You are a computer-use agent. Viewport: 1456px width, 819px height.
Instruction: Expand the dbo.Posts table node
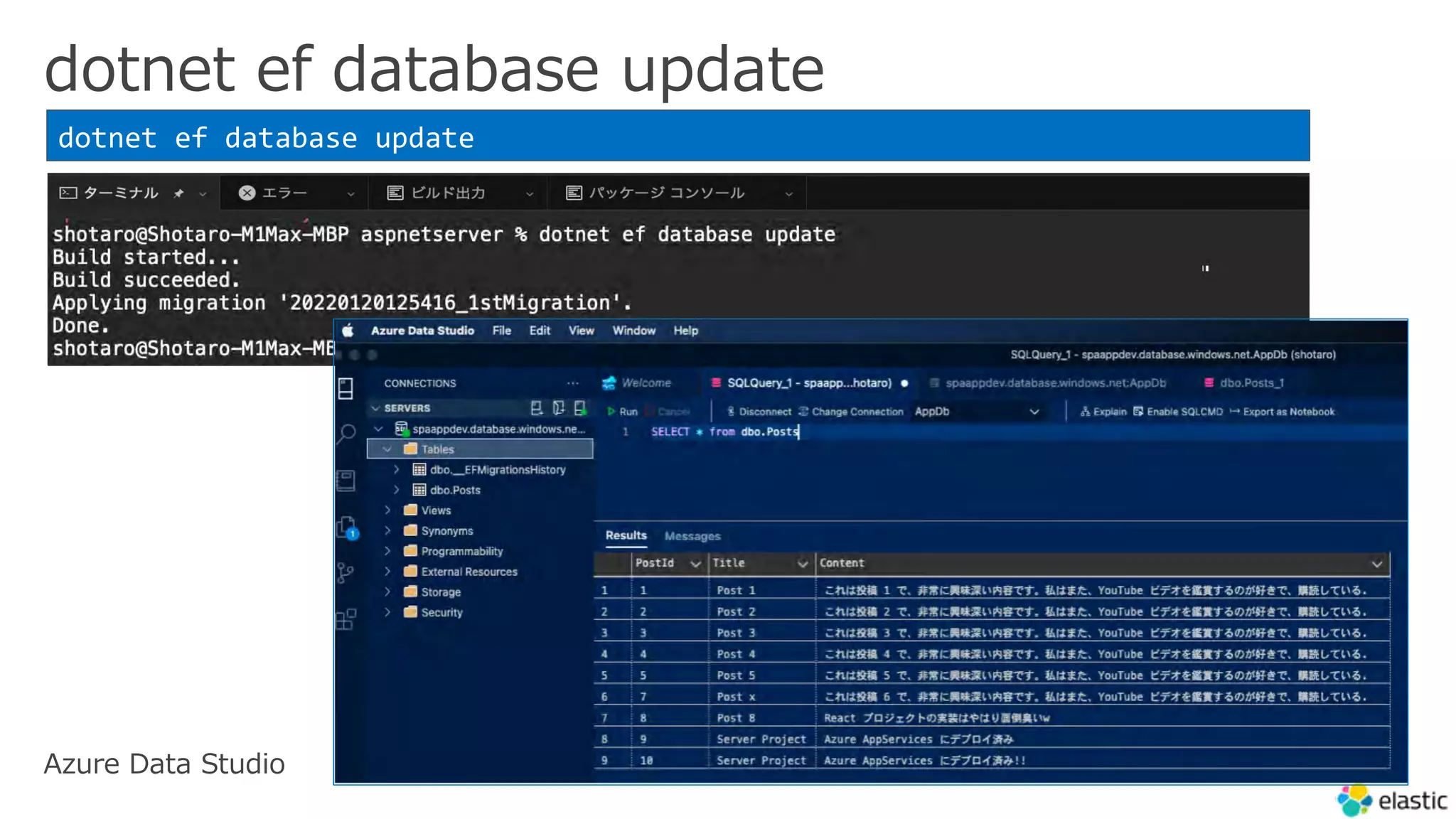[x=397, y=490]
